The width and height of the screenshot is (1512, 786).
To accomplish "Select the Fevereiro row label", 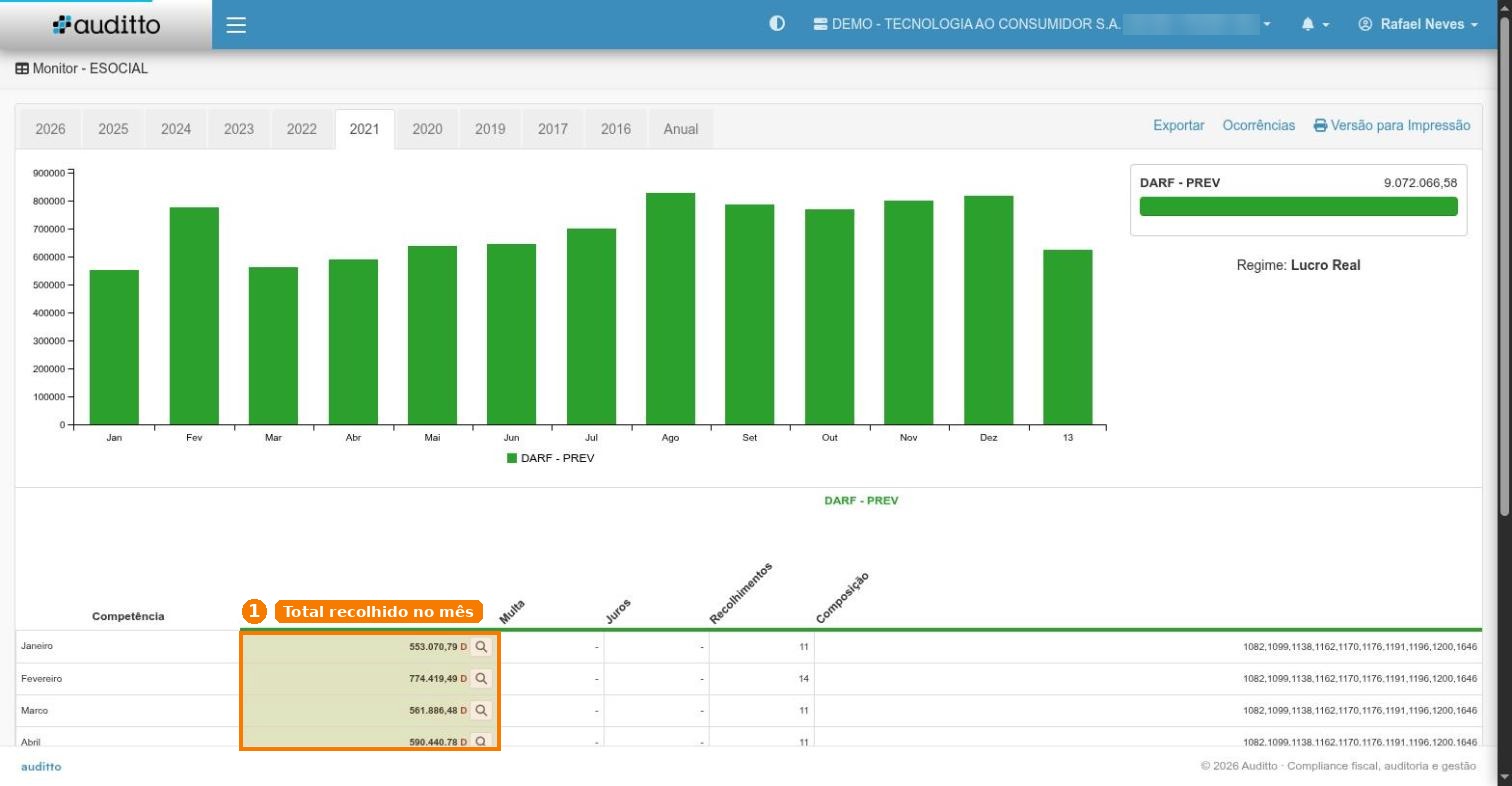I will 41,679.
